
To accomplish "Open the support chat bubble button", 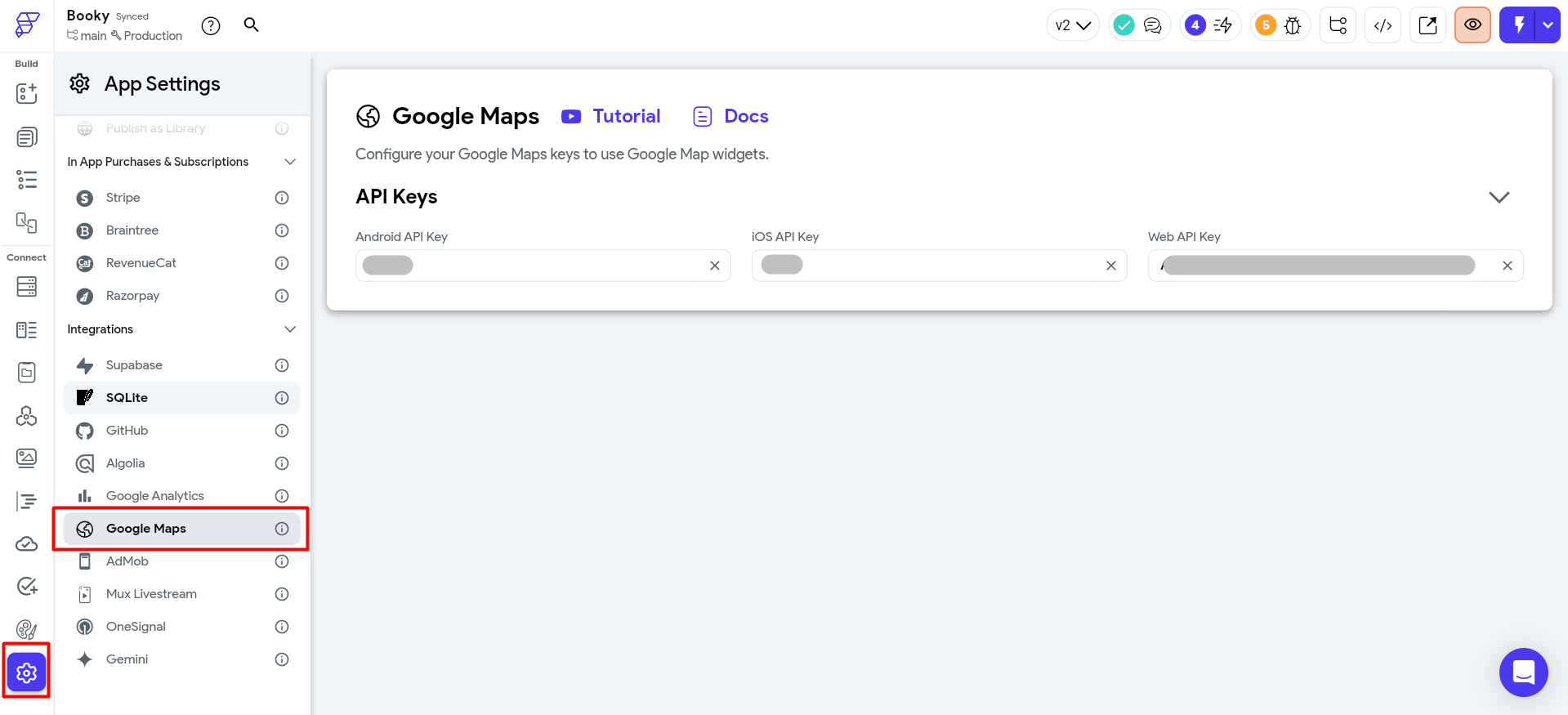I will click(1524, 673).
